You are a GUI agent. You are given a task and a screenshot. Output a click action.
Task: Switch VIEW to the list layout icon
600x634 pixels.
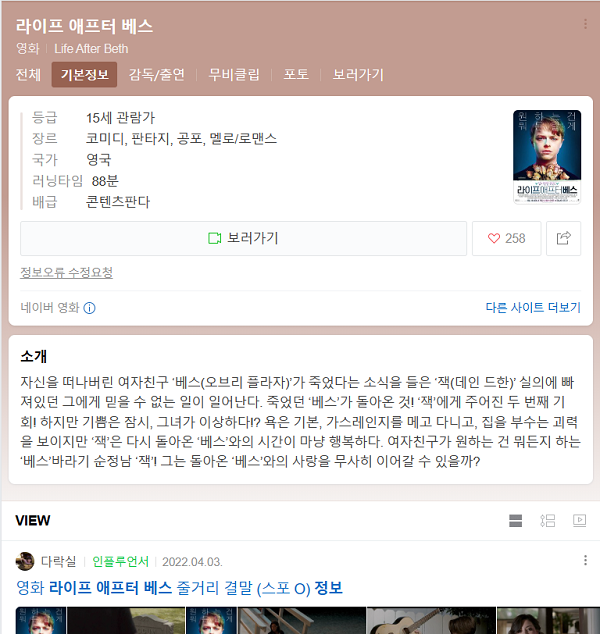[x=515, y=520]
